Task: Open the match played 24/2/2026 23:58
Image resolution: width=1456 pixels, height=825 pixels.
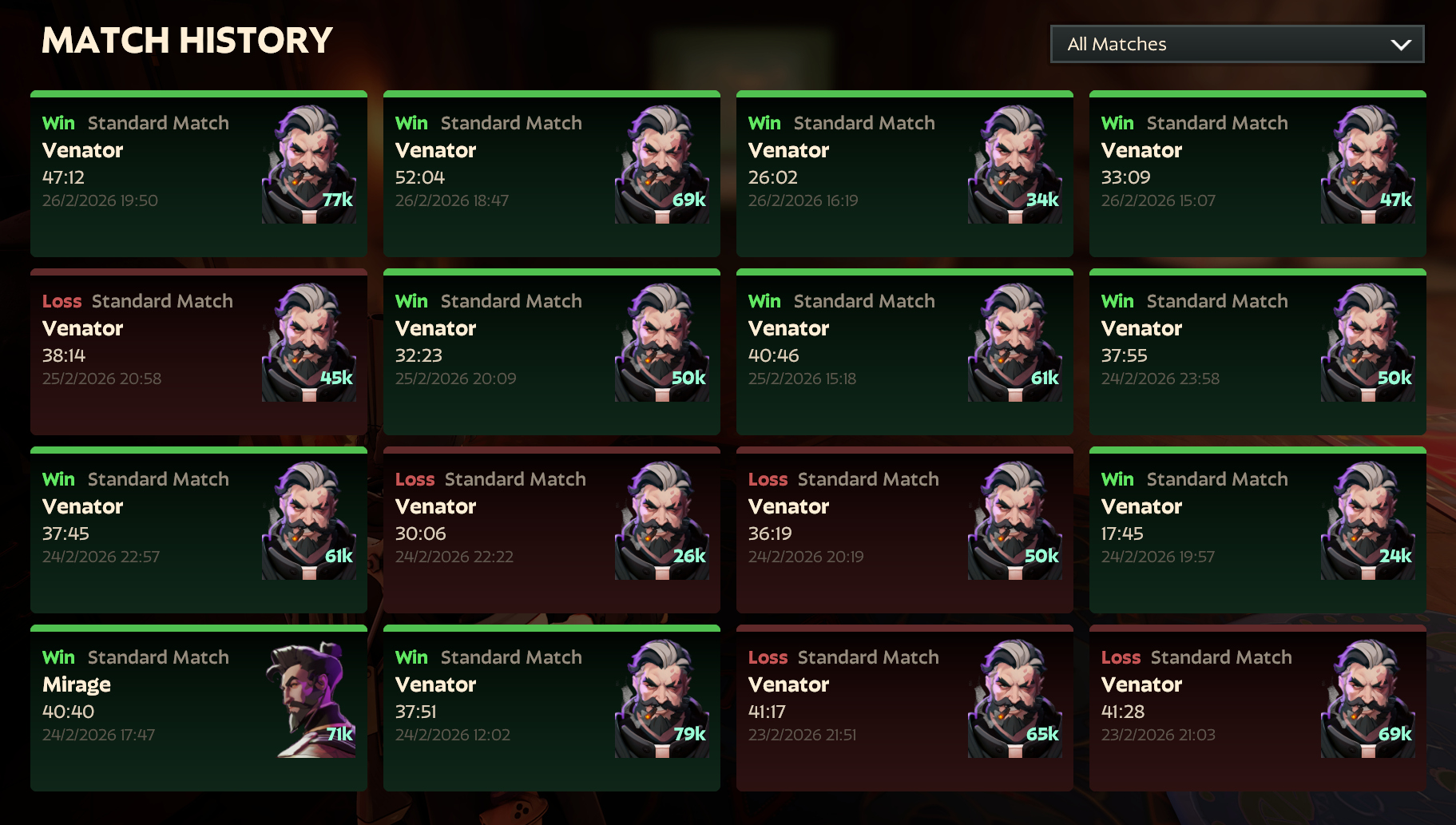Action: (x=1258, y=352)
